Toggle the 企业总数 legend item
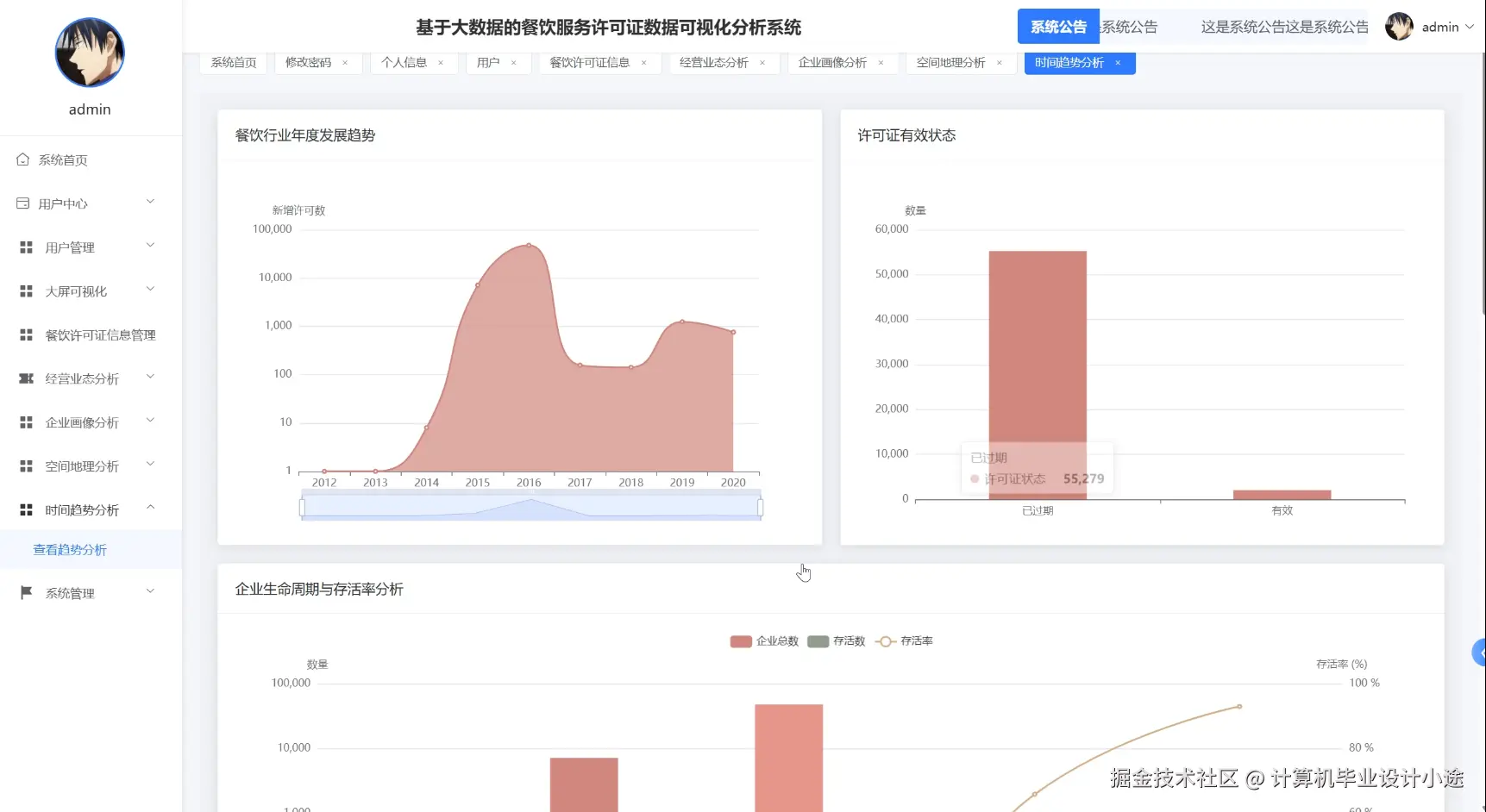 pyautogui.click(x=764, y=640)
